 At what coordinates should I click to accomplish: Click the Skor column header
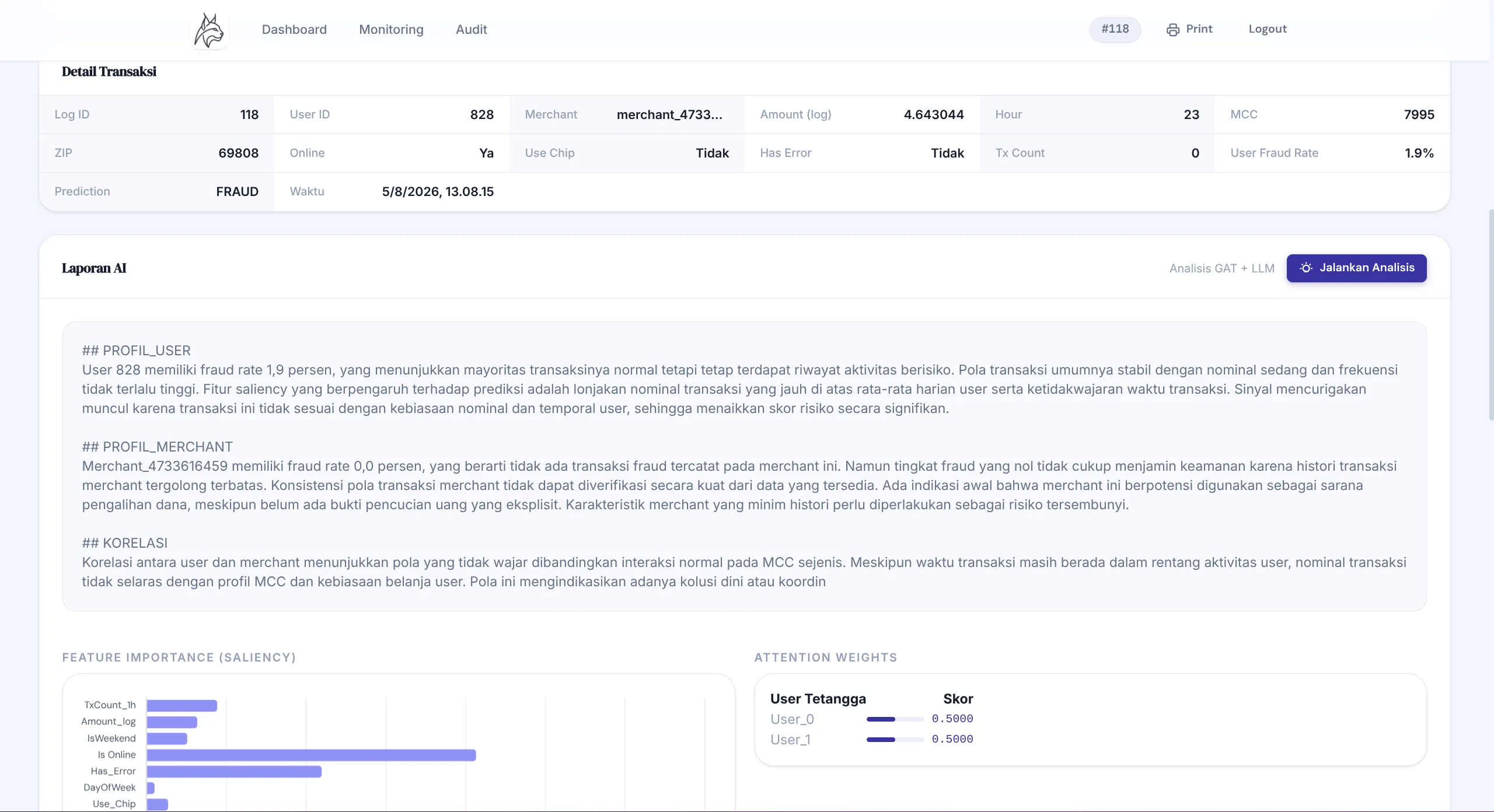coord(958,699)
